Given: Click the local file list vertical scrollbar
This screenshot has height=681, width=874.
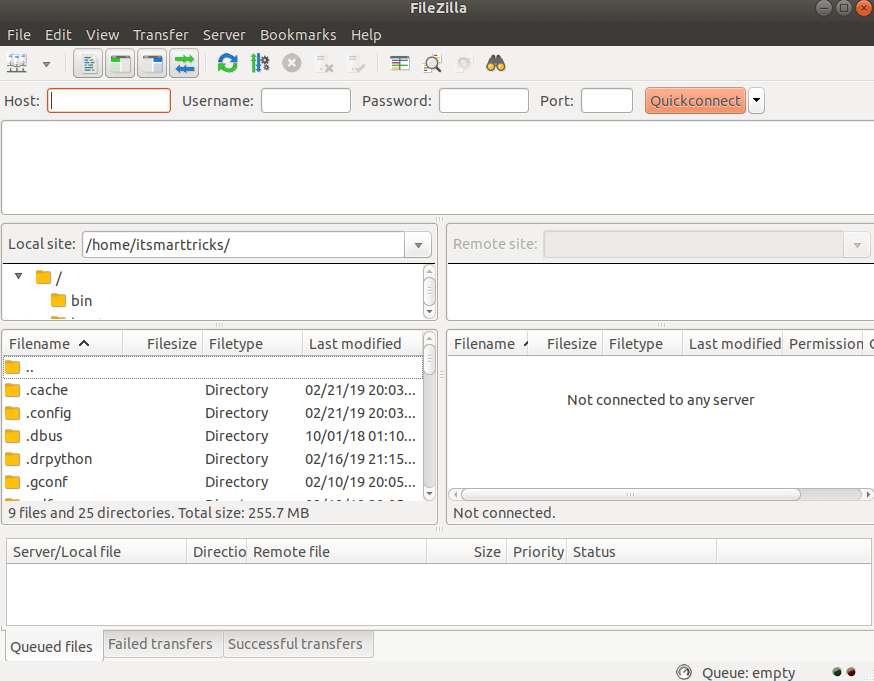Looking at the screenshot, I should click(x=429, y=416).
